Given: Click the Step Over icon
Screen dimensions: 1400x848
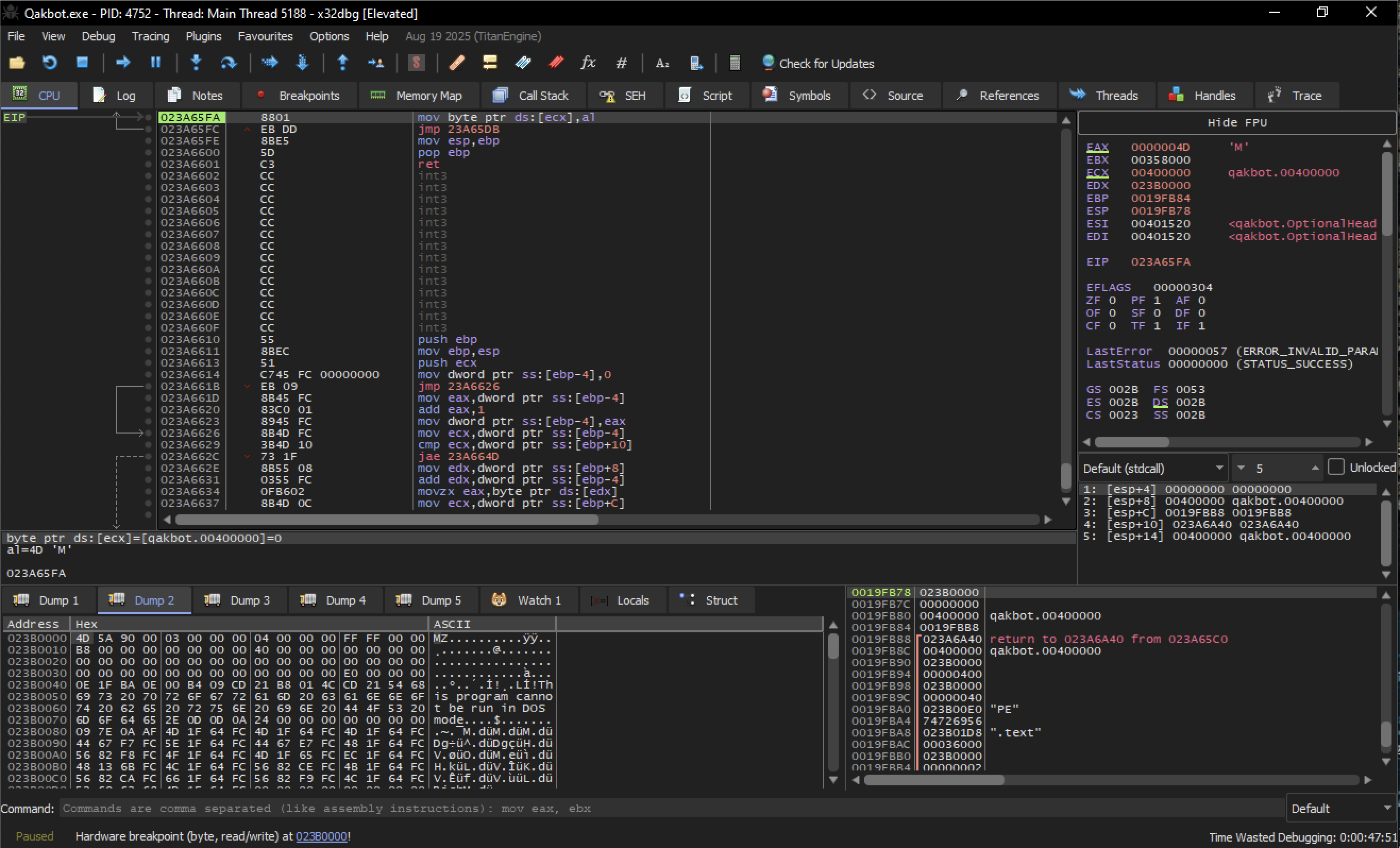Looking at the screenshot, I should [x=229, y=63].
